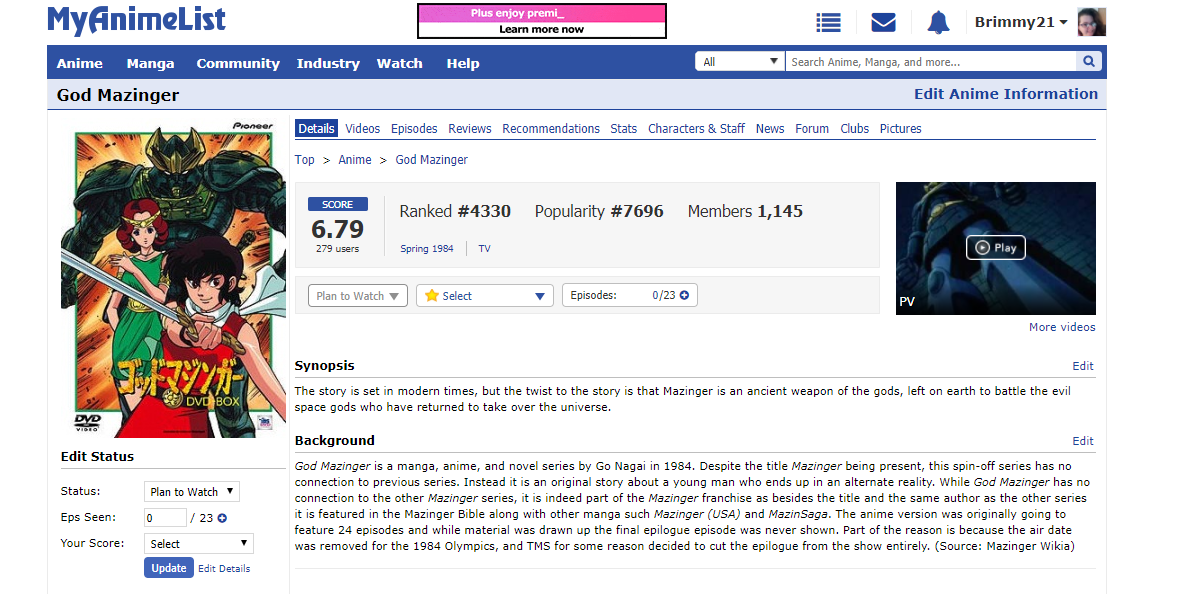
Task: Click the Ranked #4330 text
Action: click(x=455, y=211)
